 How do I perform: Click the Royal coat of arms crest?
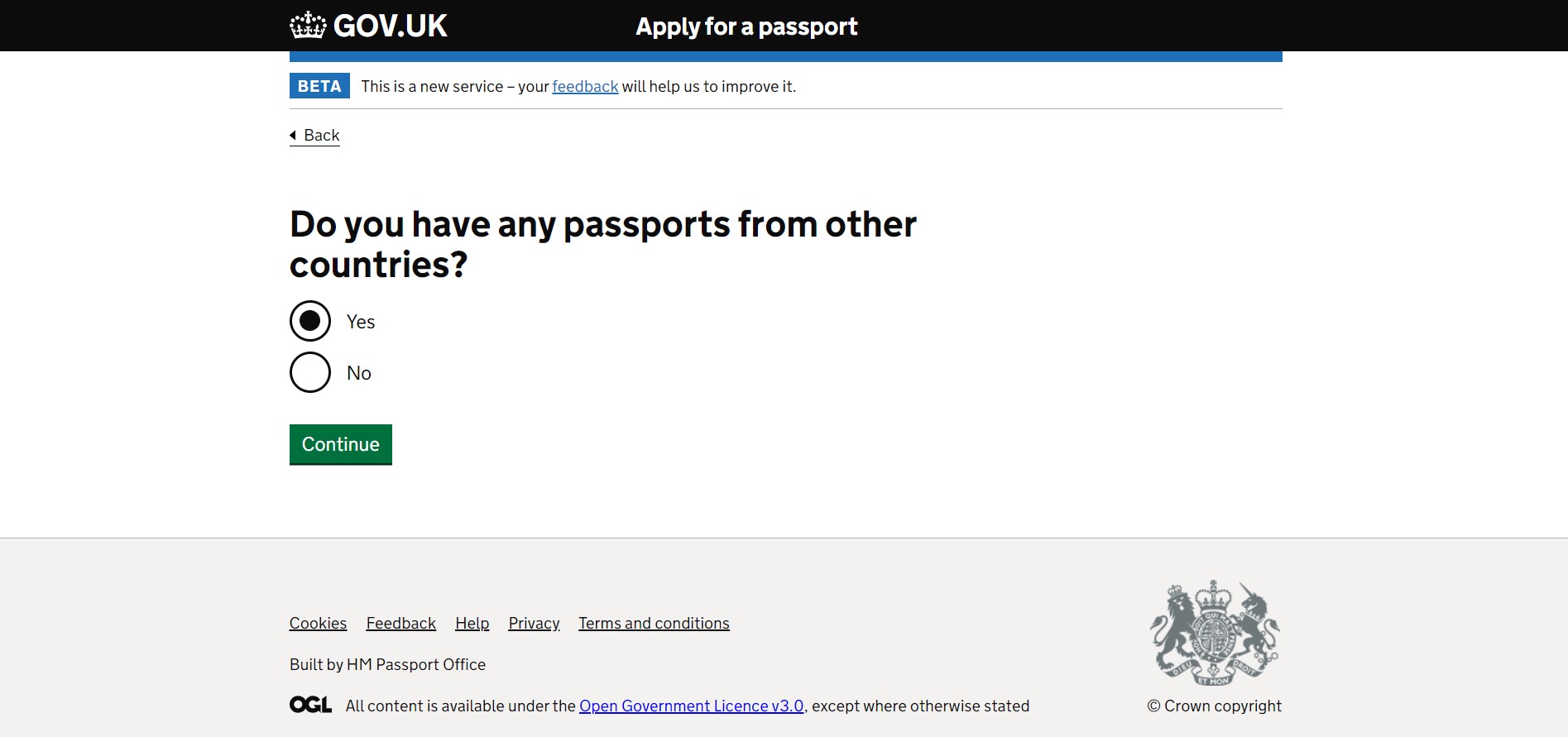coord(1214,633)
